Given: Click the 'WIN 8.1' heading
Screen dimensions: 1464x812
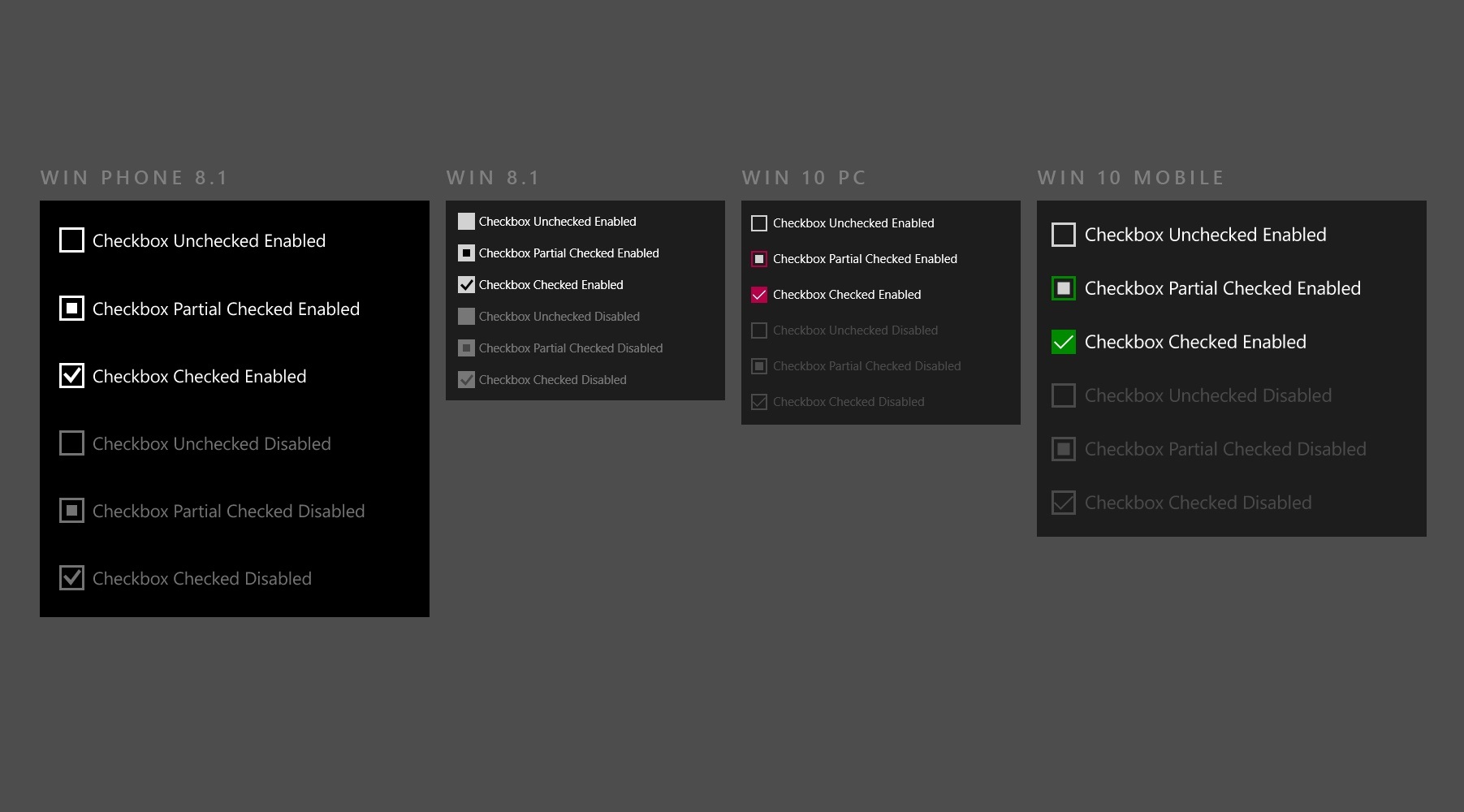Looking at the screenshot, I should tap(493, 178).
